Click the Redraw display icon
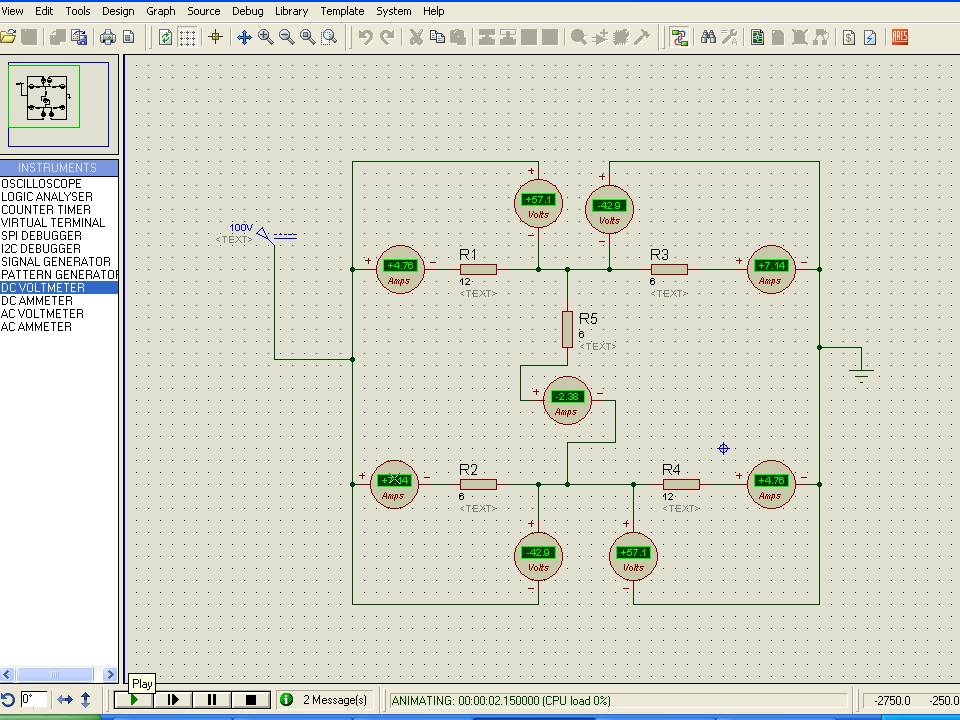Image resolution: width=960 pixels, height=720 pixels. [x=165, y=37]
